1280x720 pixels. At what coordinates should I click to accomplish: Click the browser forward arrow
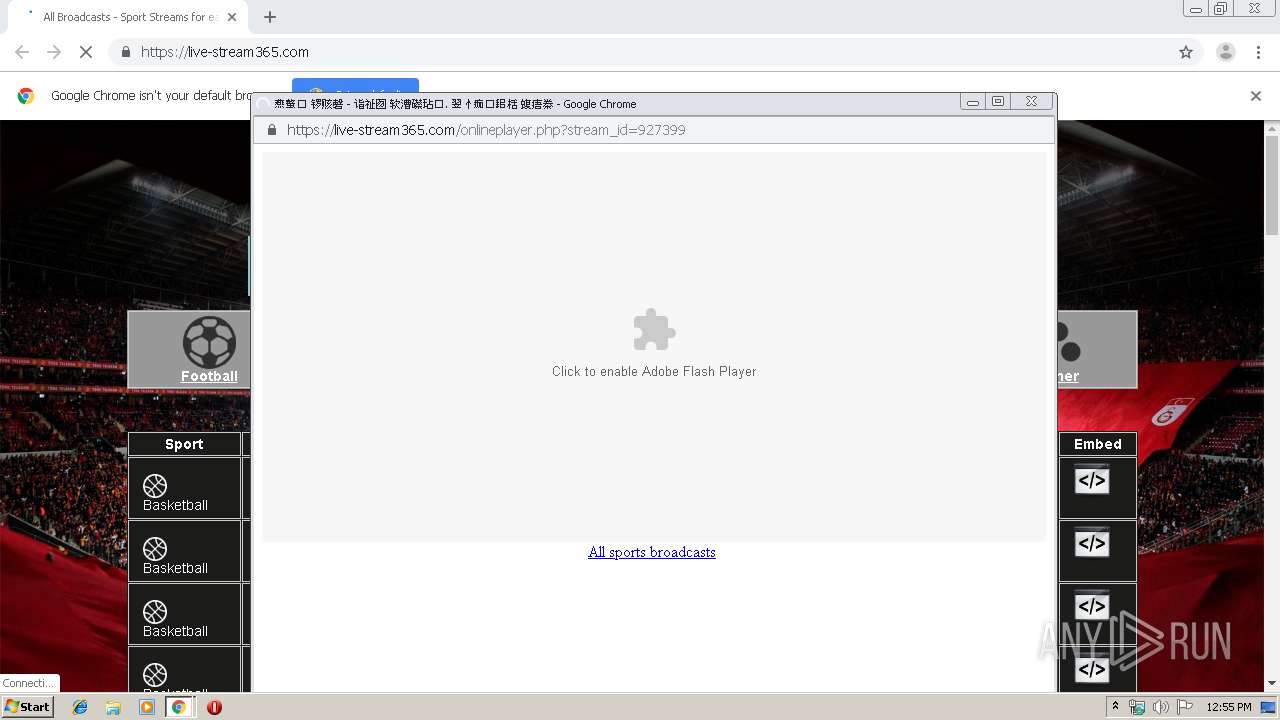tap(54, 52)
